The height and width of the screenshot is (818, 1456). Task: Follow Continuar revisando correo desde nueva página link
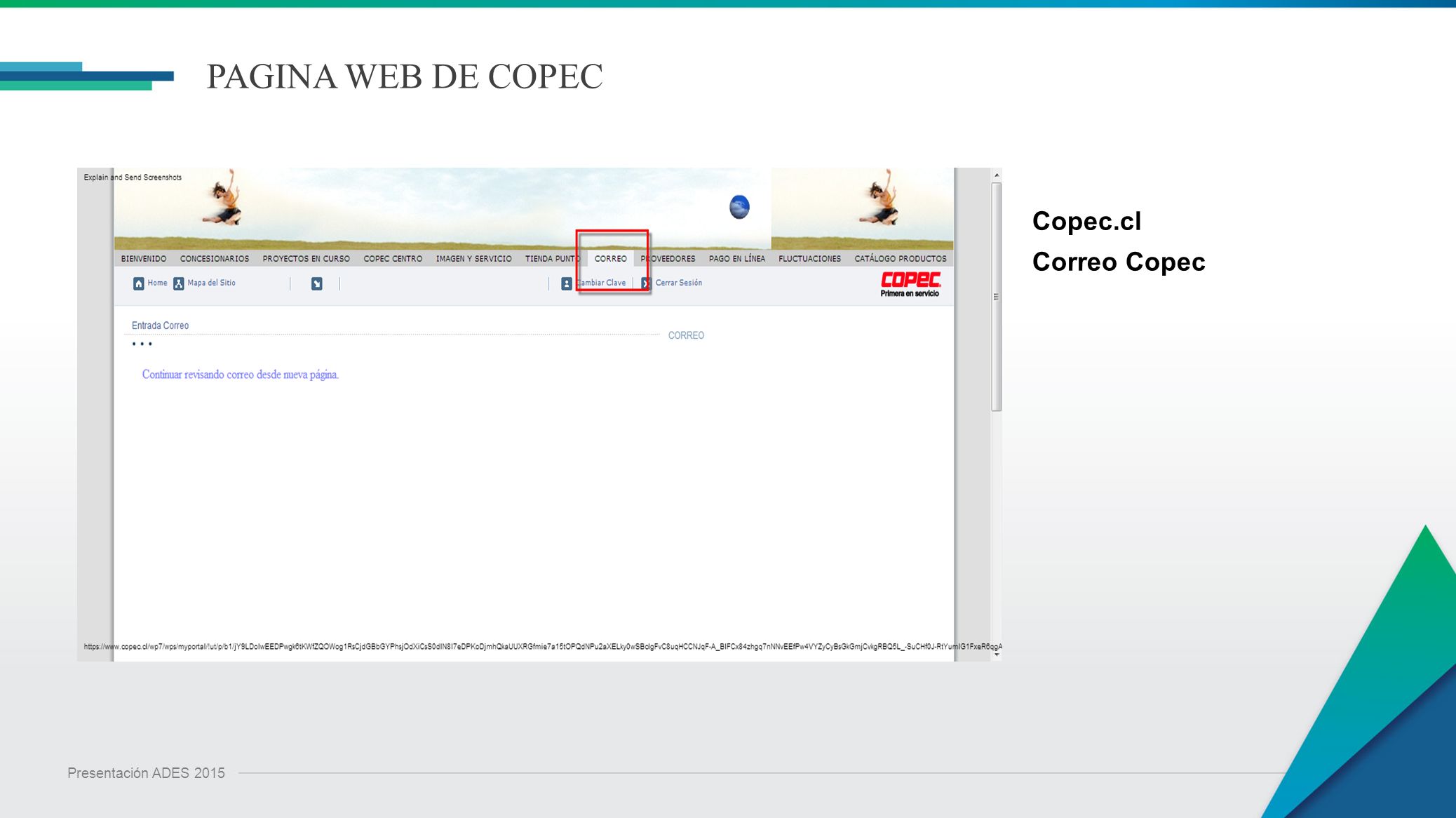241,375
